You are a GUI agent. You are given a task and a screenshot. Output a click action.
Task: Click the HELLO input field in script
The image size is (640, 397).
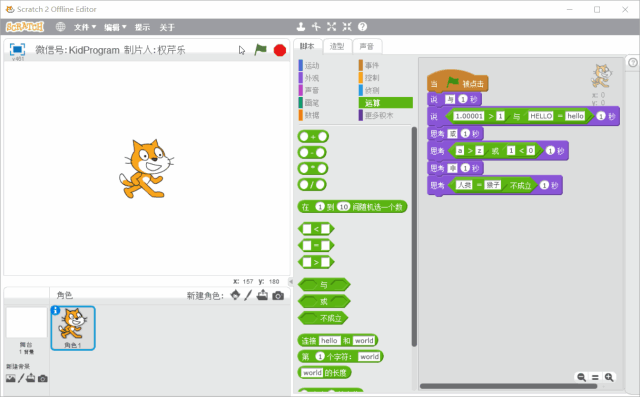click(541, 116)
